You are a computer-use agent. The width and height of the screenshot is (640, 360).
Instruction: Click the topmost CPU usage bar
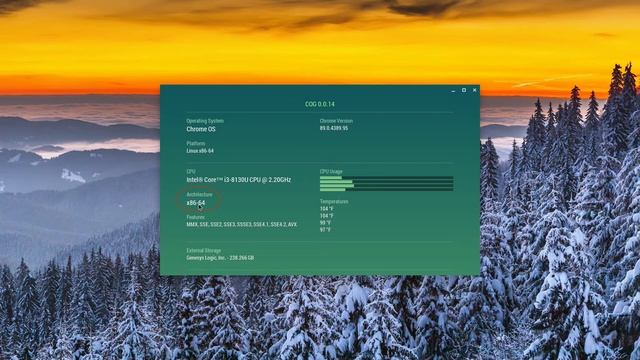coord(387,178)
